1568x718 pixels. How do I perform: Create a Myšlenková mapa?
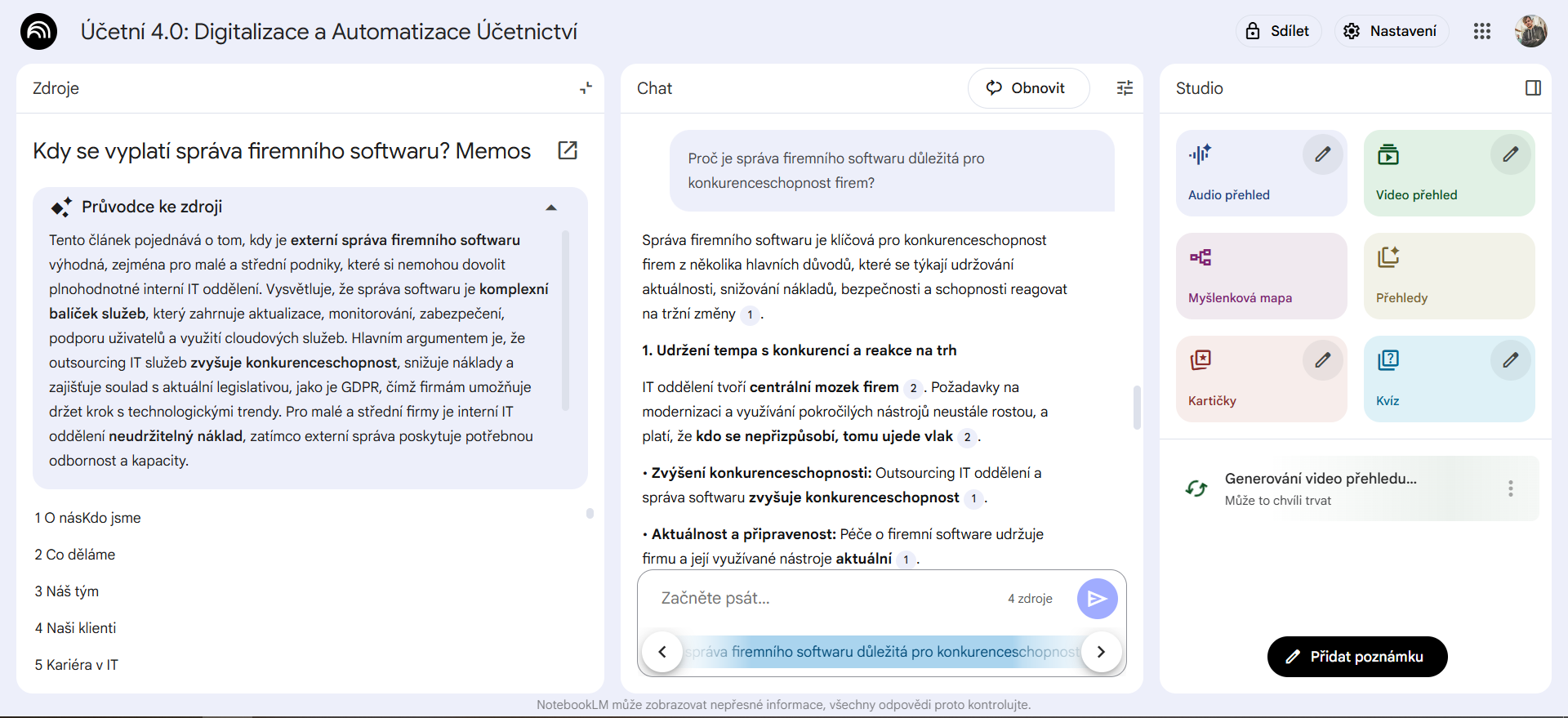[x=1261, y=276]
